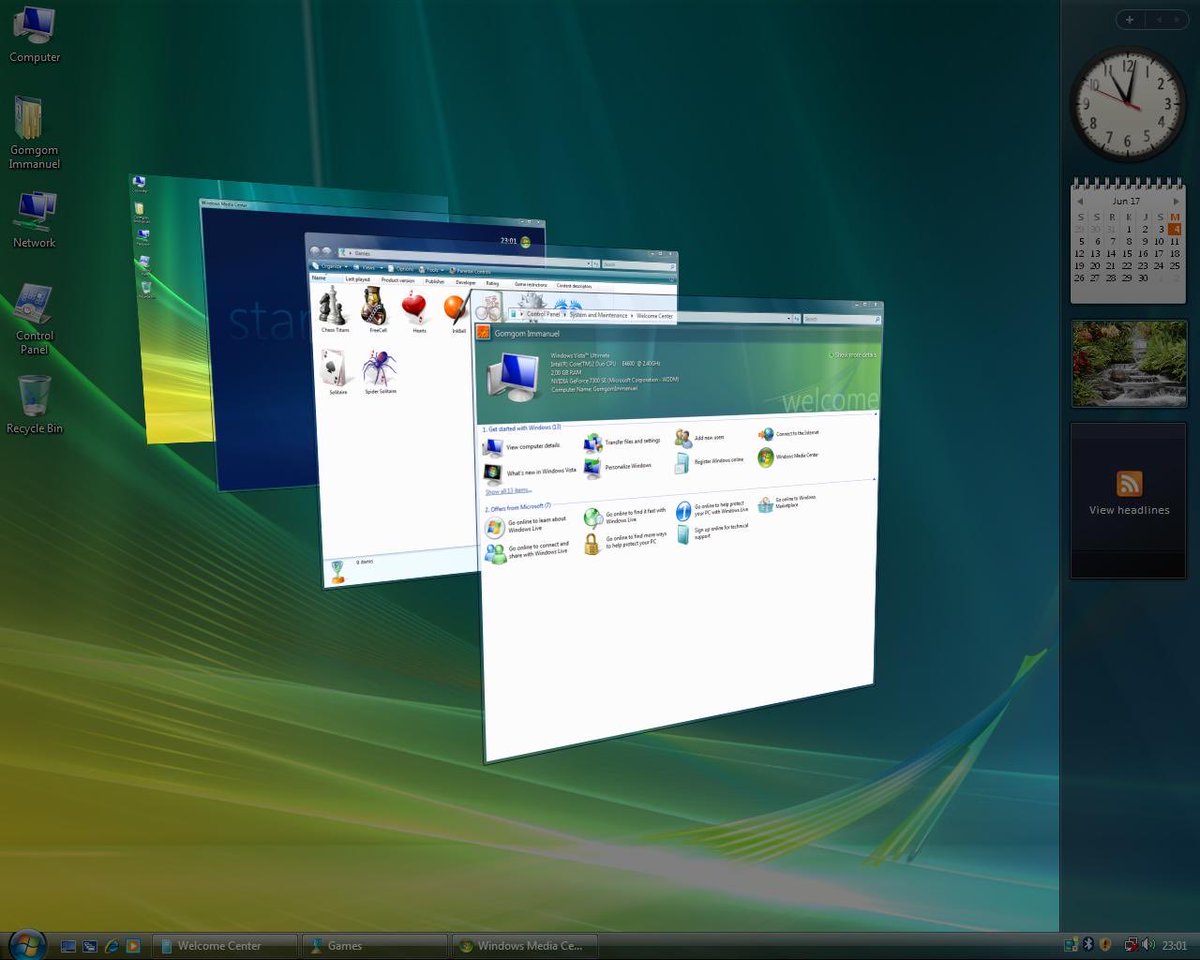Click Connect to the Internet item
Viewport: 1200px width, 960px height.
789,434
